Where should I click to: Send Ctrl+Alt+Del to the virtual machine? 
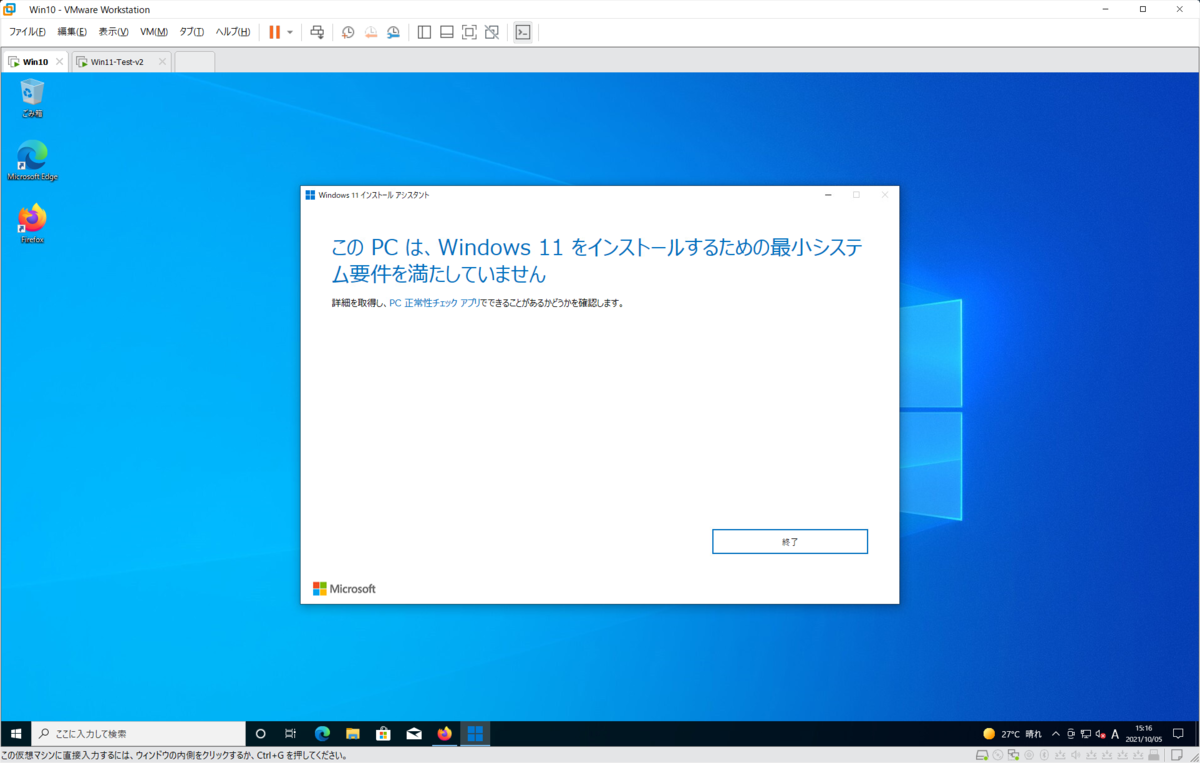(317, 32)
